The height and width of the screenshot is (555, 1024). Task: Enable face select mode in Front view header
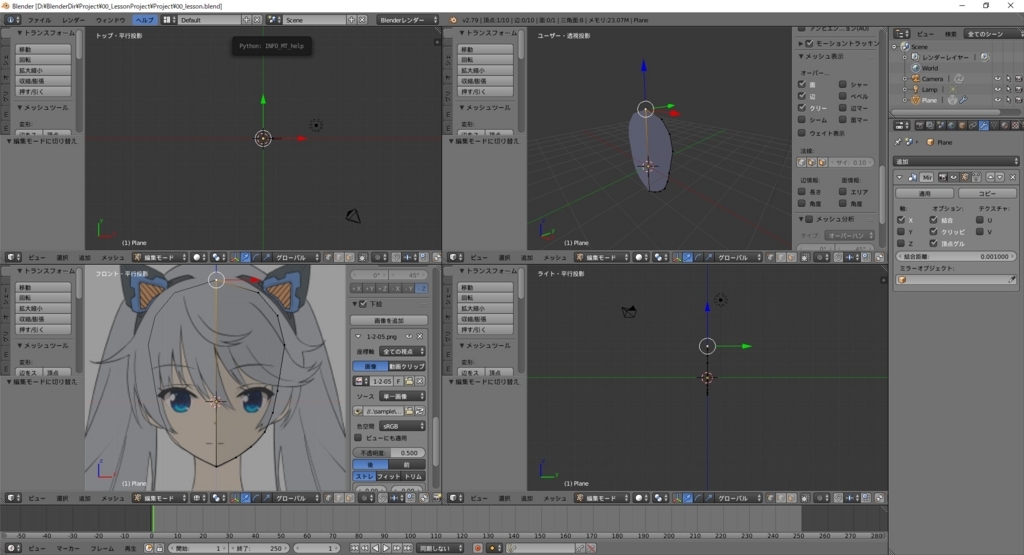pyautogui.click(x=349, y=498)
